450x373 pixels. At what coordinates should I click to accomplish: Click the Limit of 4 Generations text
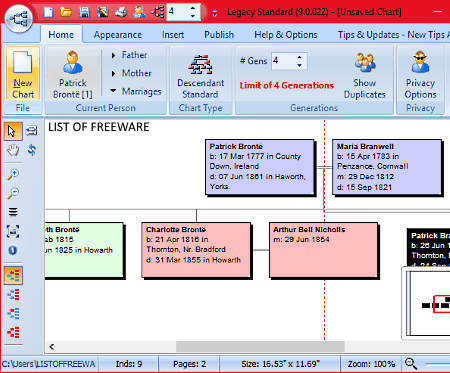287,86
